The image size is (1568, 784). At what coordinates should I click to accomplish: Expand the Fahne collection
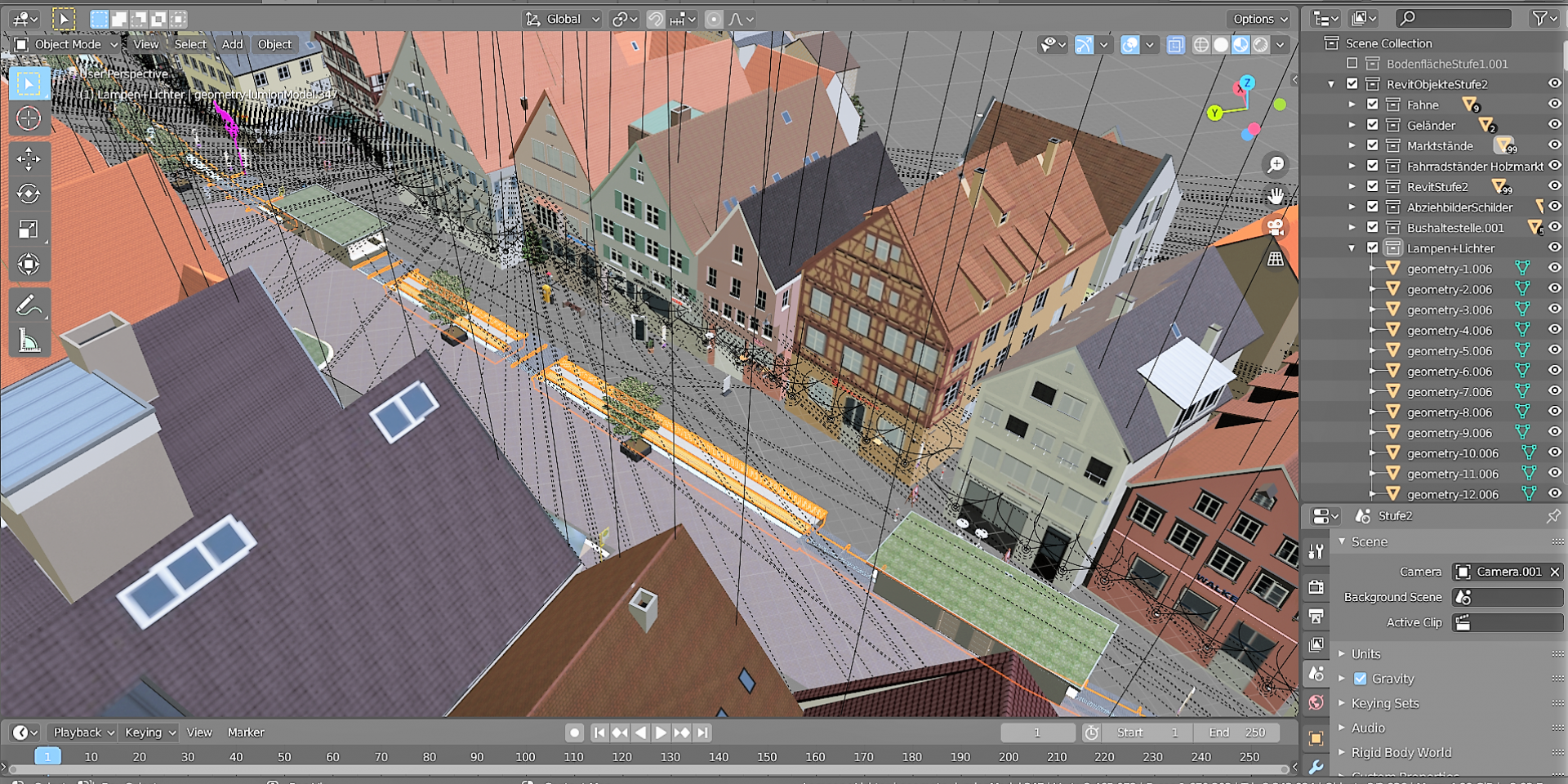point(1352,105)
